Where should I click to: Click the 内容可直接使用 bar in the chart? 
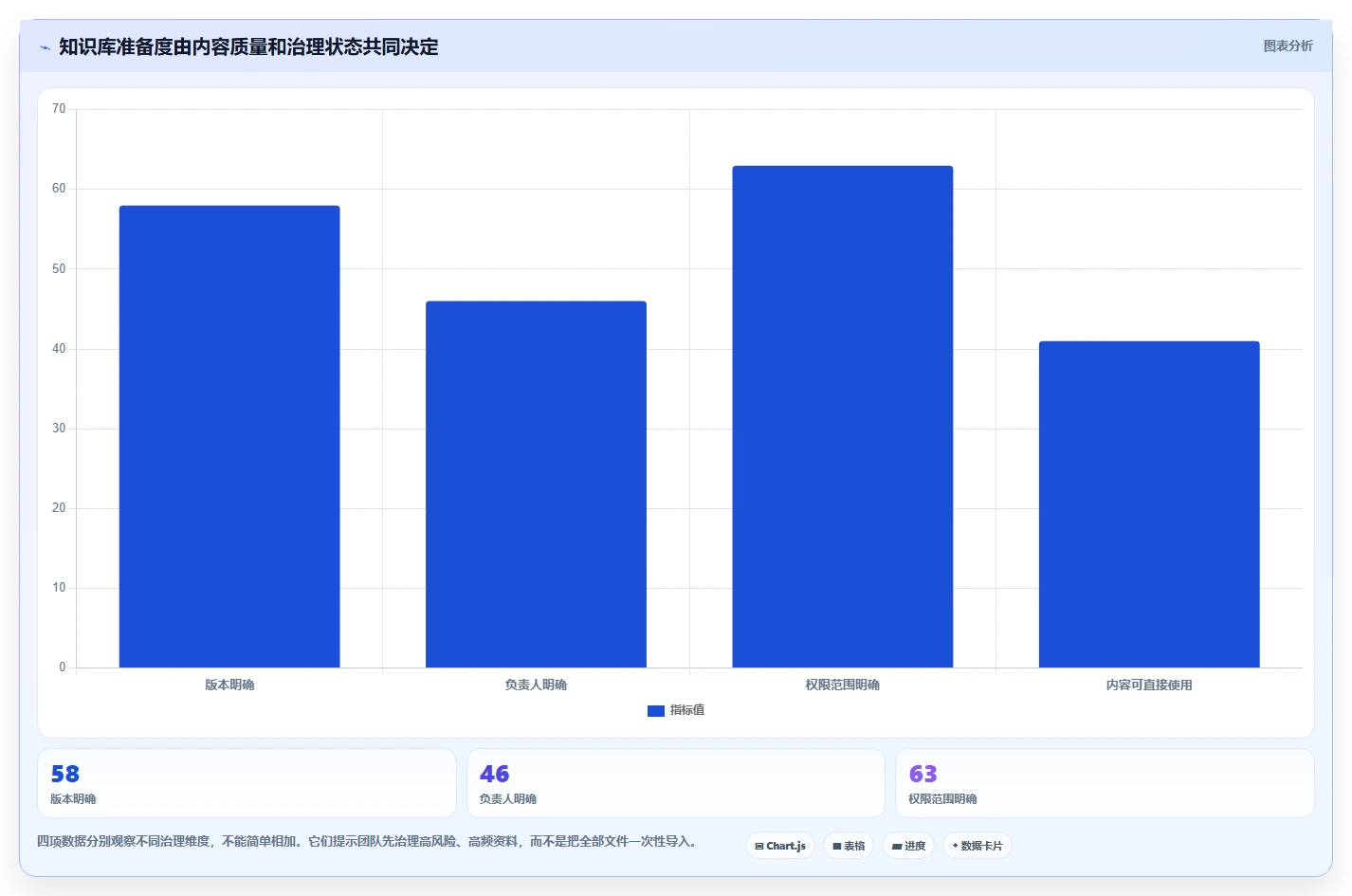(x=1149, y=504)
